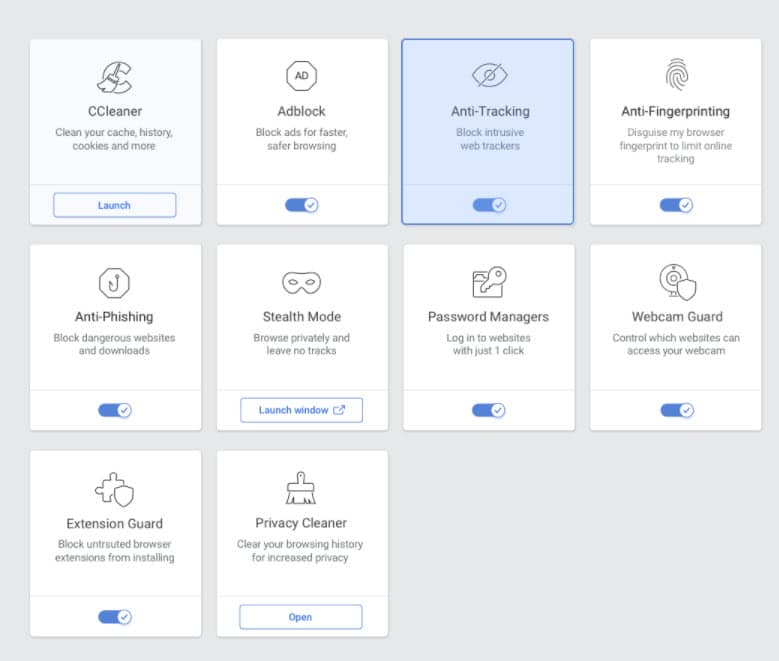Switch off the Anti-Phishing toggle
This screenshot has height=661, width=779.
point(115,410)
